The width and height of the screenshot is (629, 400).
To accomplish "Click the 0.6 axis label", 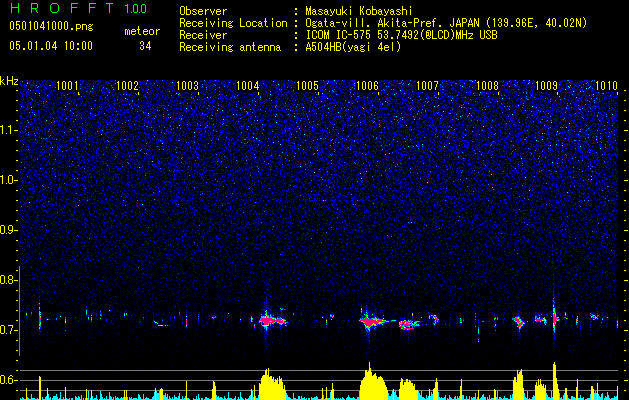I will pyautogui.click(x=8, y=380).
